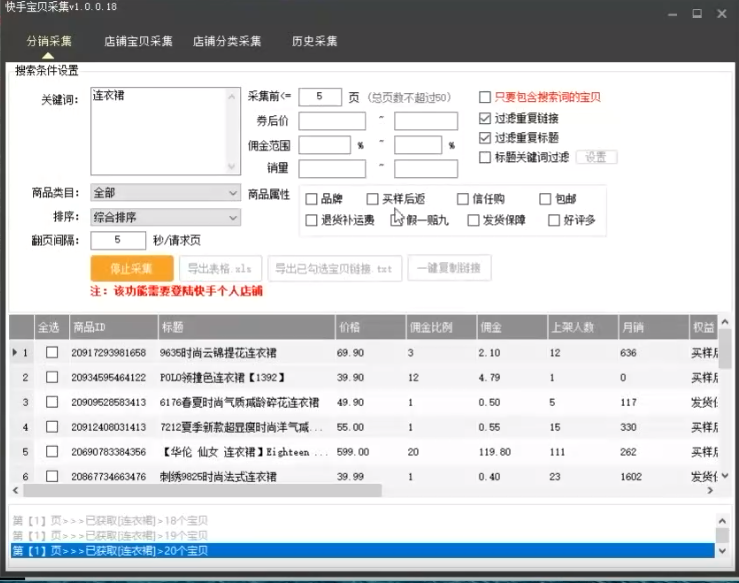The image size is (739, 583).
Task: Switch to the 店铺宝贝采集 tab
Action: click(138, 41)
